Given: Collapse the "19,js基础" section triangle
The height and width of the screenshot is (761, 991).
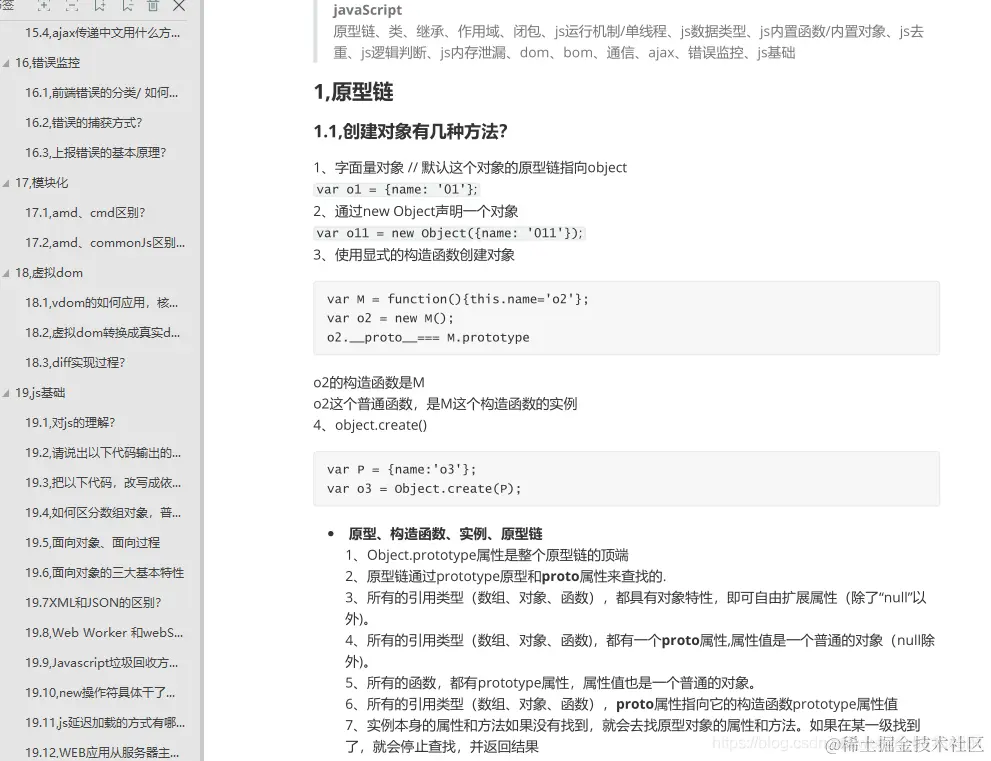Looking at the screenshot, I should click(x=6, y=392).
